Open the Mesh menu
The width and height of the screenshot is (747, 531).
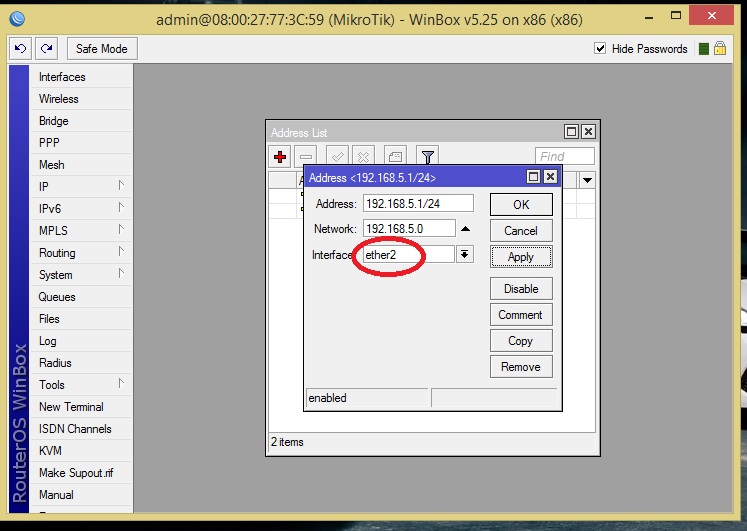tap(81, 164)
